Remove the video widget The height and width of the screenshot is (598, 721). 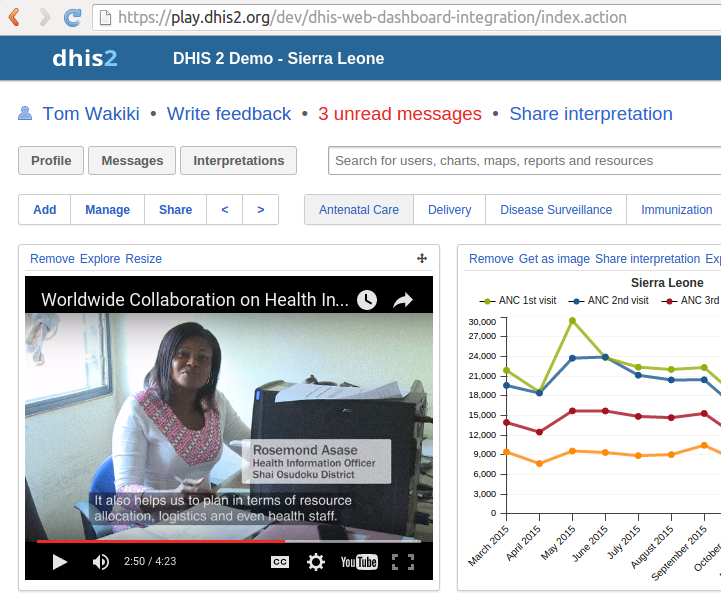pyautogui.click(x=52, y=259)
